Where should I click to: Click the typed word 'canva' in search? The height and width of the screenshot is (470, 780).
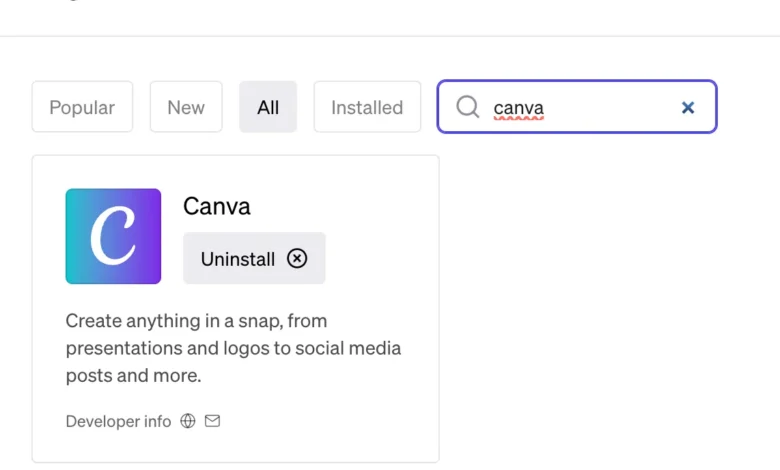point(518,108)
